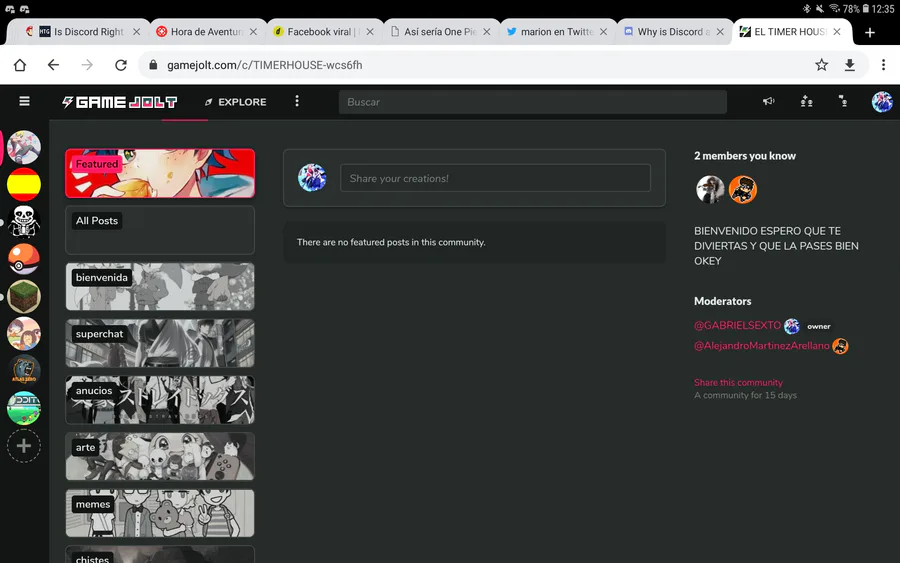
Task: Open the gorilla logo community icon
Action: coord(24,371)
